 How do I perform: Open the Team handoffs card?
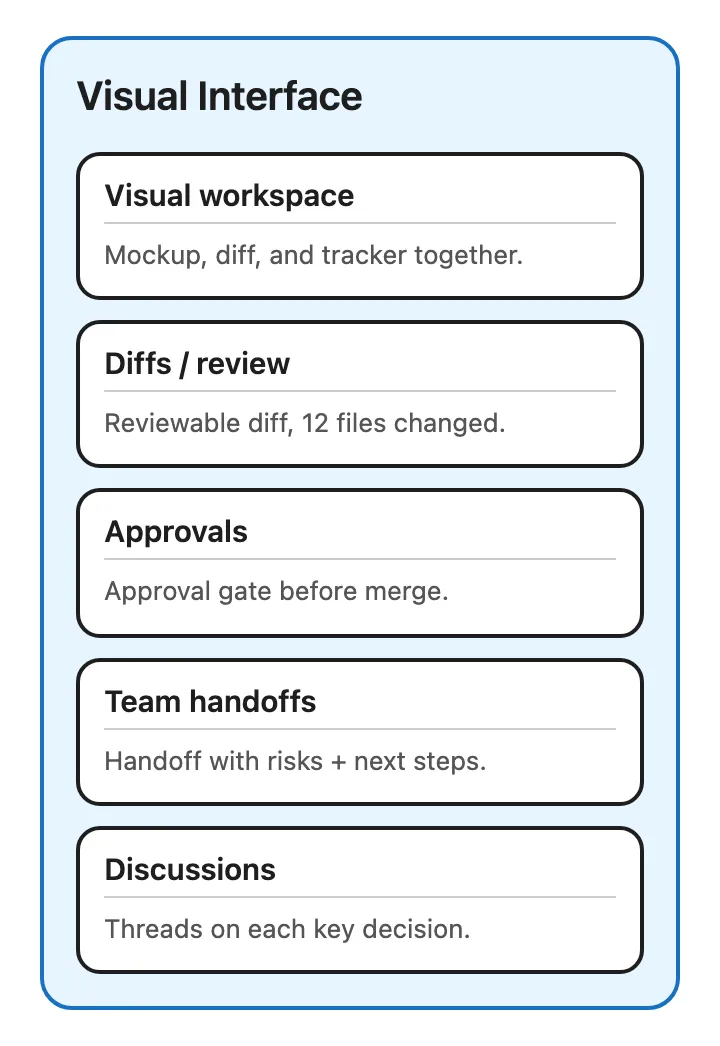point(360,732)
